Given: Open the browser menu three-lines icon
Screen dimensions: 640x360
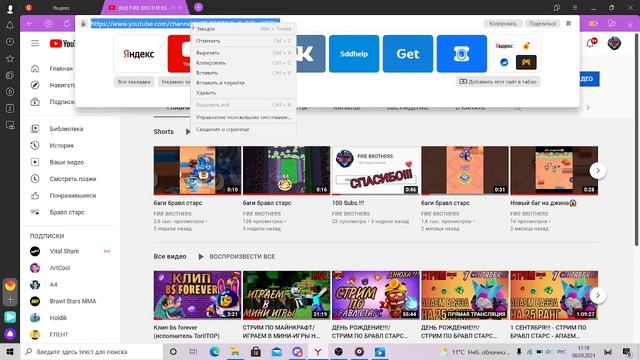Looking at the screenshot, I should click(574, 7).
